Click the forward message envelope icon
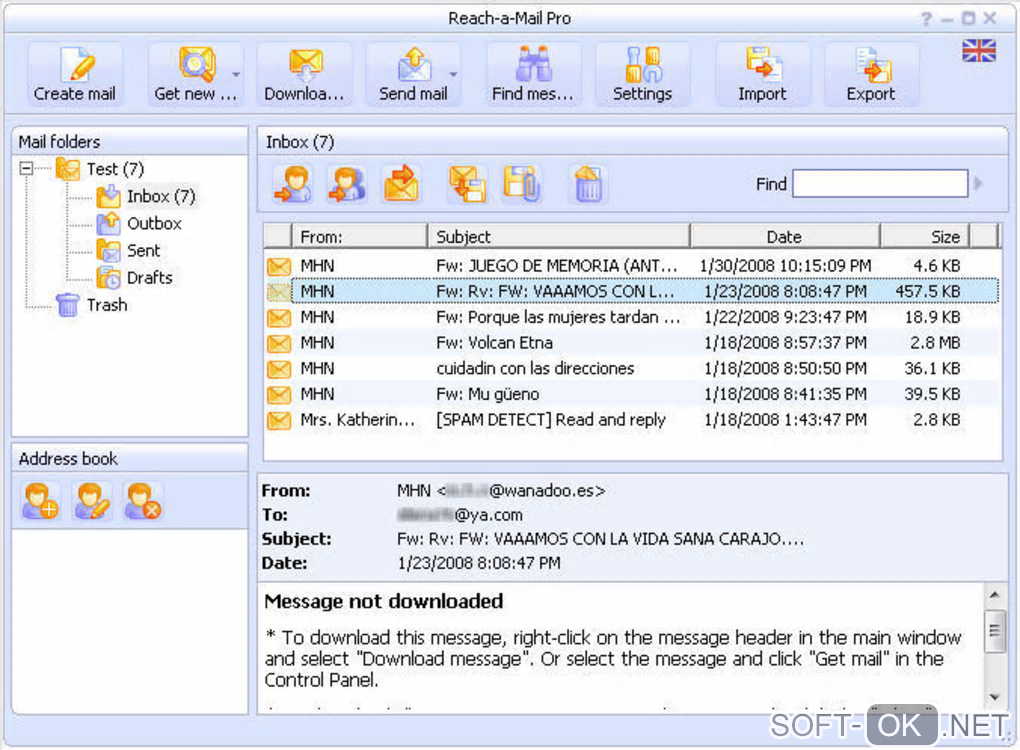Screen dimensions: 1020x750 401,184
